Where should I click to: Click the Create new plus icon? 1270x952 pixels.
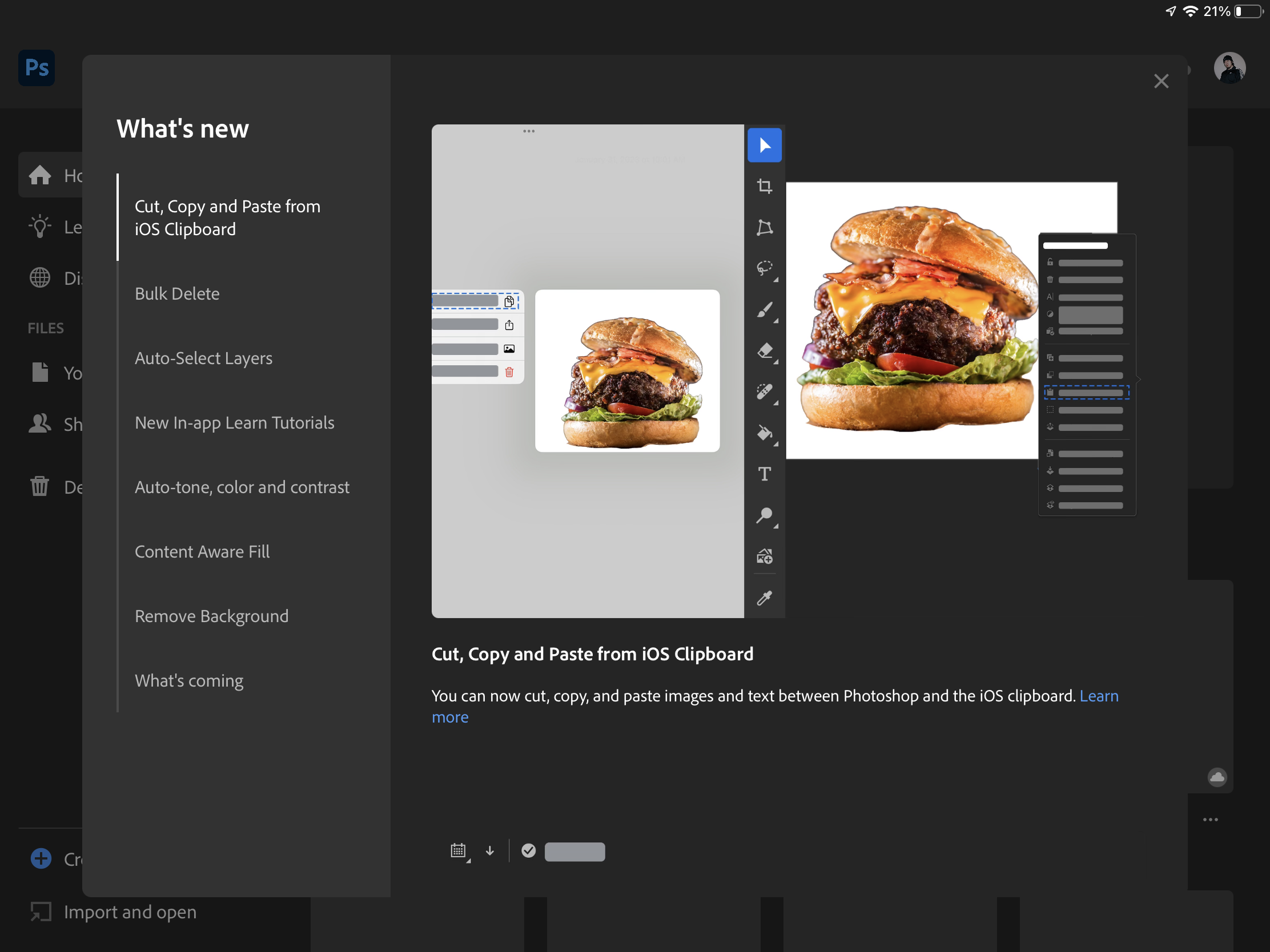click(41, 858)
